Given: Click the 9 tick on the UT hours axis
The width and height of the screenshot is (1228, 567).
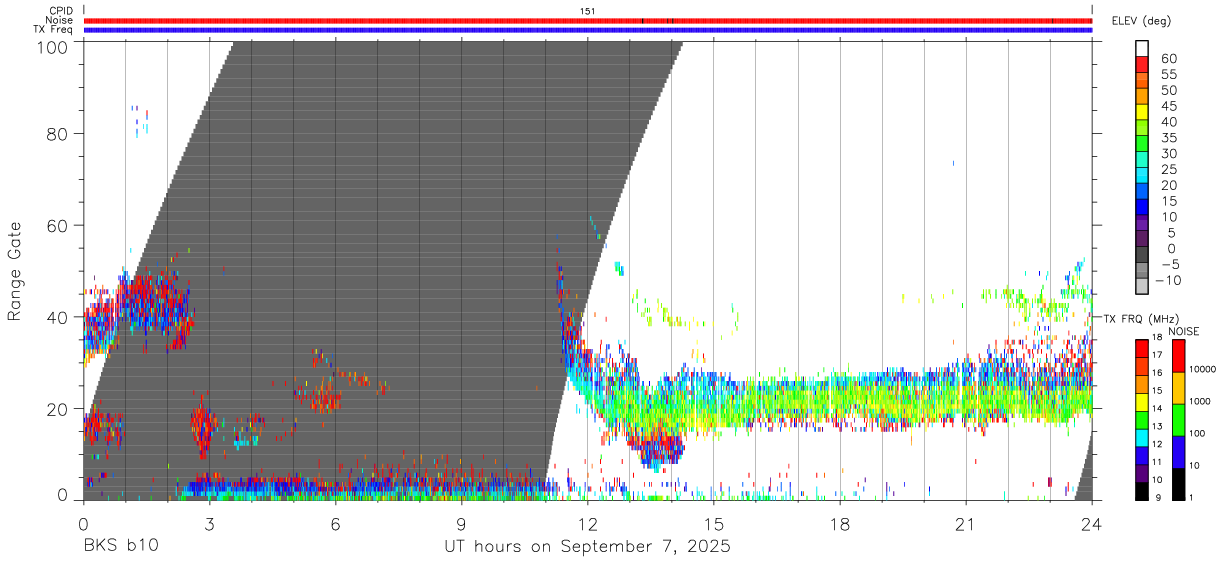Looking at the screenshot, I should click(x=461, y=524).
